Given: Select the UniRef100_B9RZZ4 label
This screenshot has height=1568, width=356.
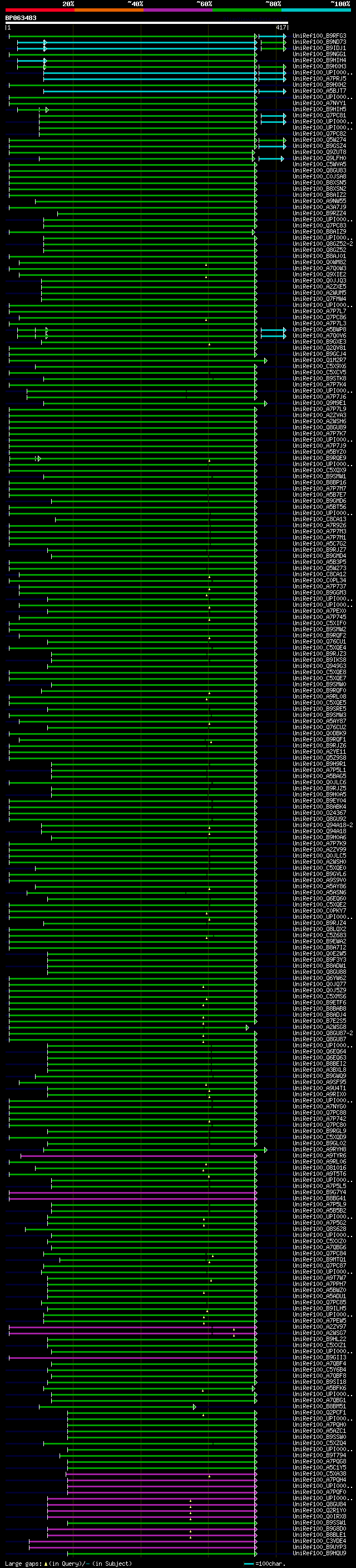Looking at the screenshot, I should coord(319,214).
